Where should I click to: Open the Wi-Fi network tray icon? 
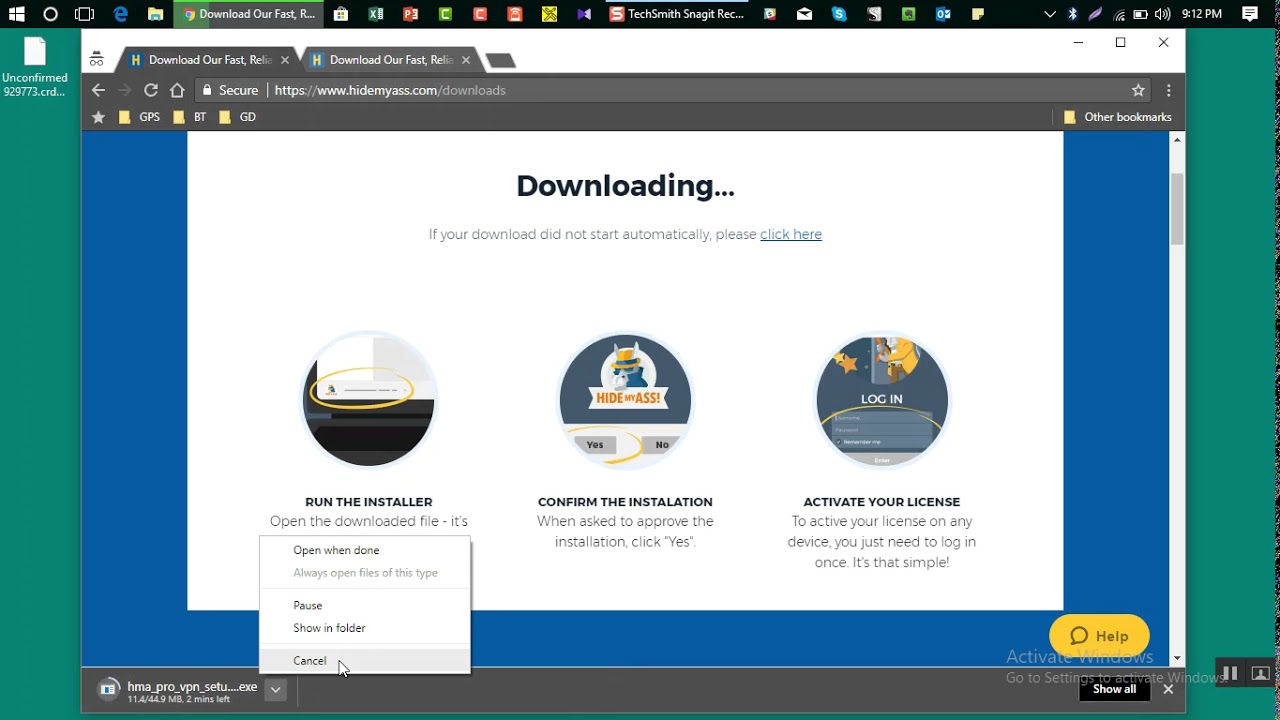(1118, 14)
